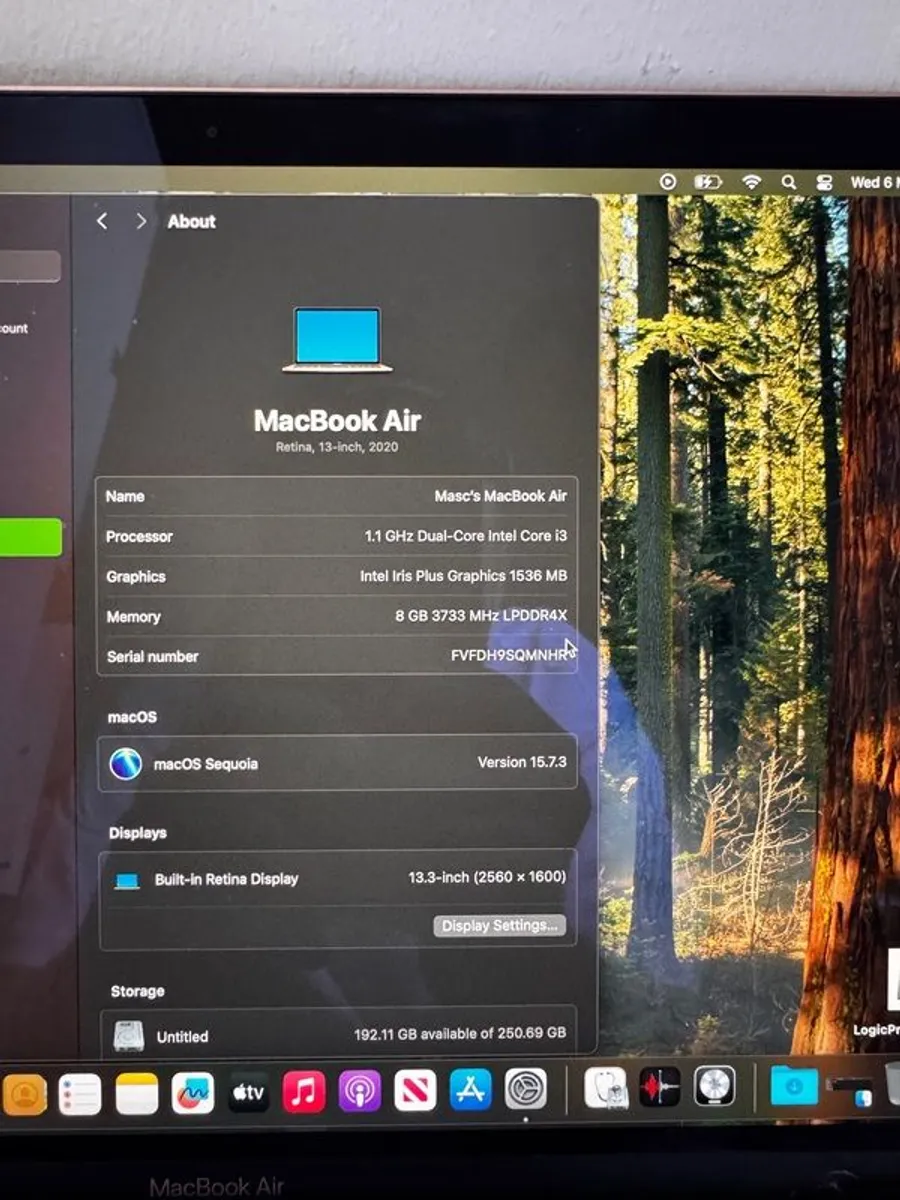
Task: Open Voice Memos from the Dock
Action: (x=660, y=1086)
